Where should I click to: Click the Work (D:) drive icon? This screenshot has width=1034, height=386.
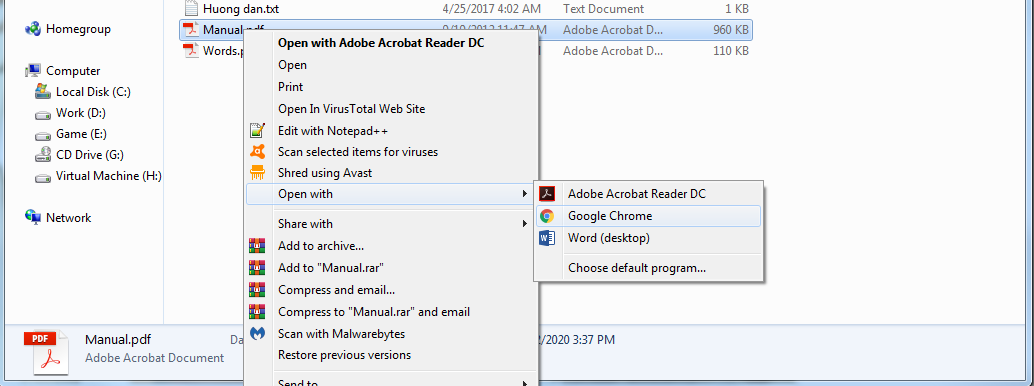pyautogui.click(x=43, y=114)
